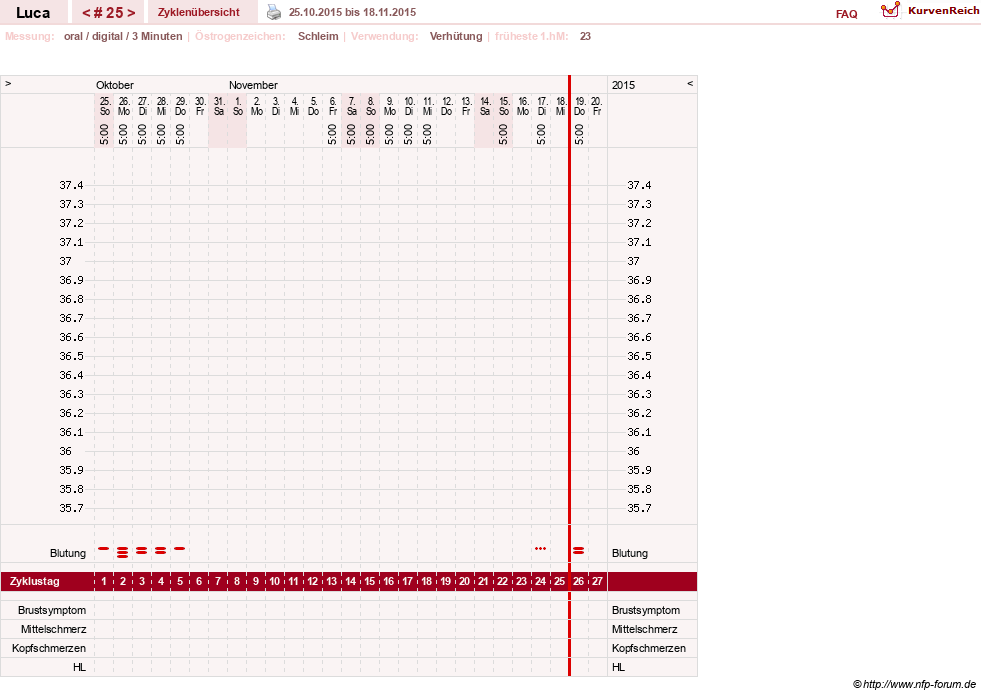The width and height of the screenshot is (981, 696).
Task: Click the right-edge chart scroll arrow
Action: 690,83
